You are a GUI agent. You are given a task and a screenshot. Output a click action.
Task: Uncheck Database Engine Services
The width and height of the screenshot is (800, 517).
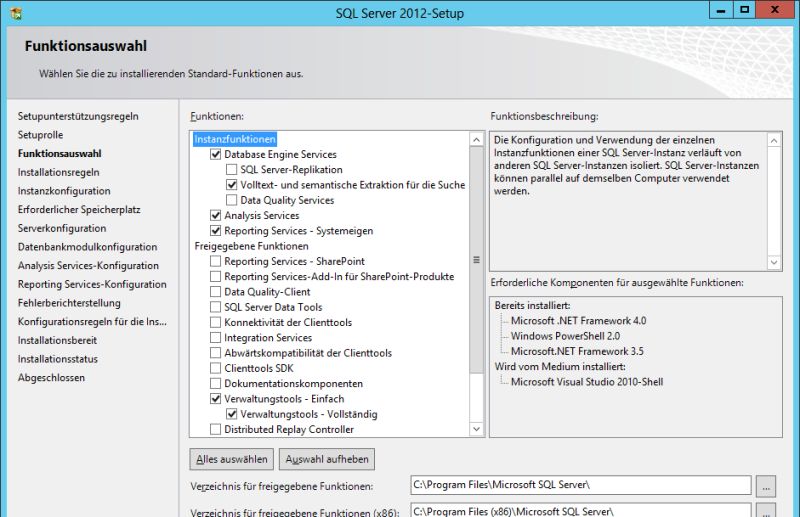(215, 154)
